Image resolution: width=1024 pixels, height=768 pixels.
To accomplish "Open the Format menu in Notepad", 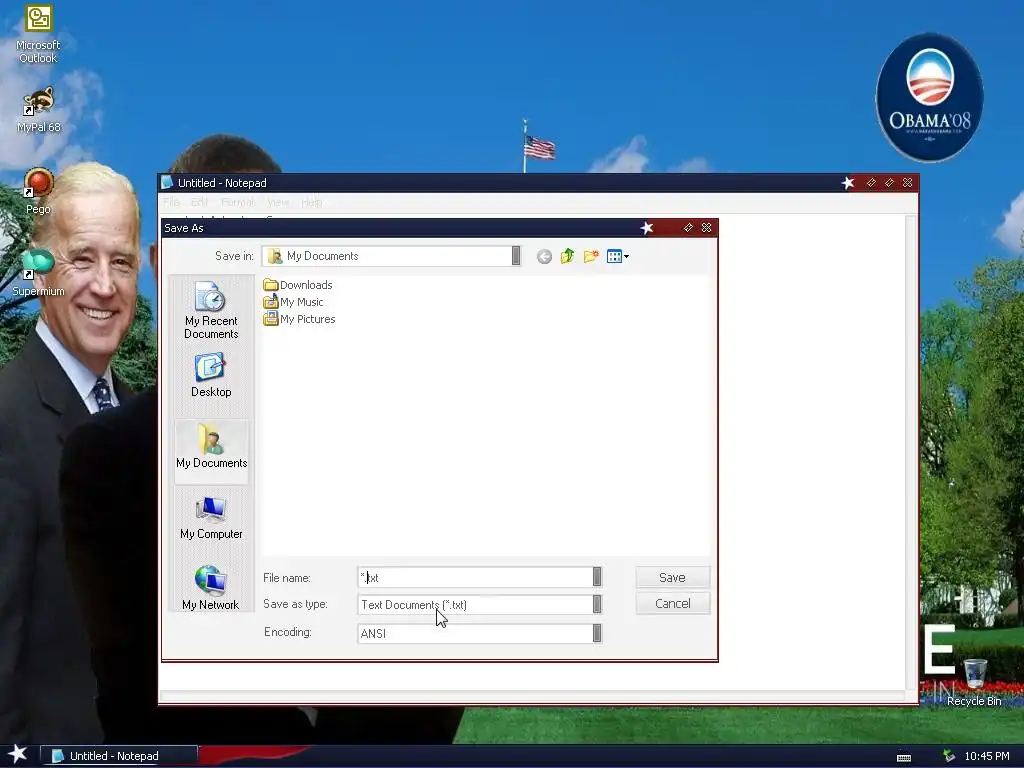I will click(238, 202).
